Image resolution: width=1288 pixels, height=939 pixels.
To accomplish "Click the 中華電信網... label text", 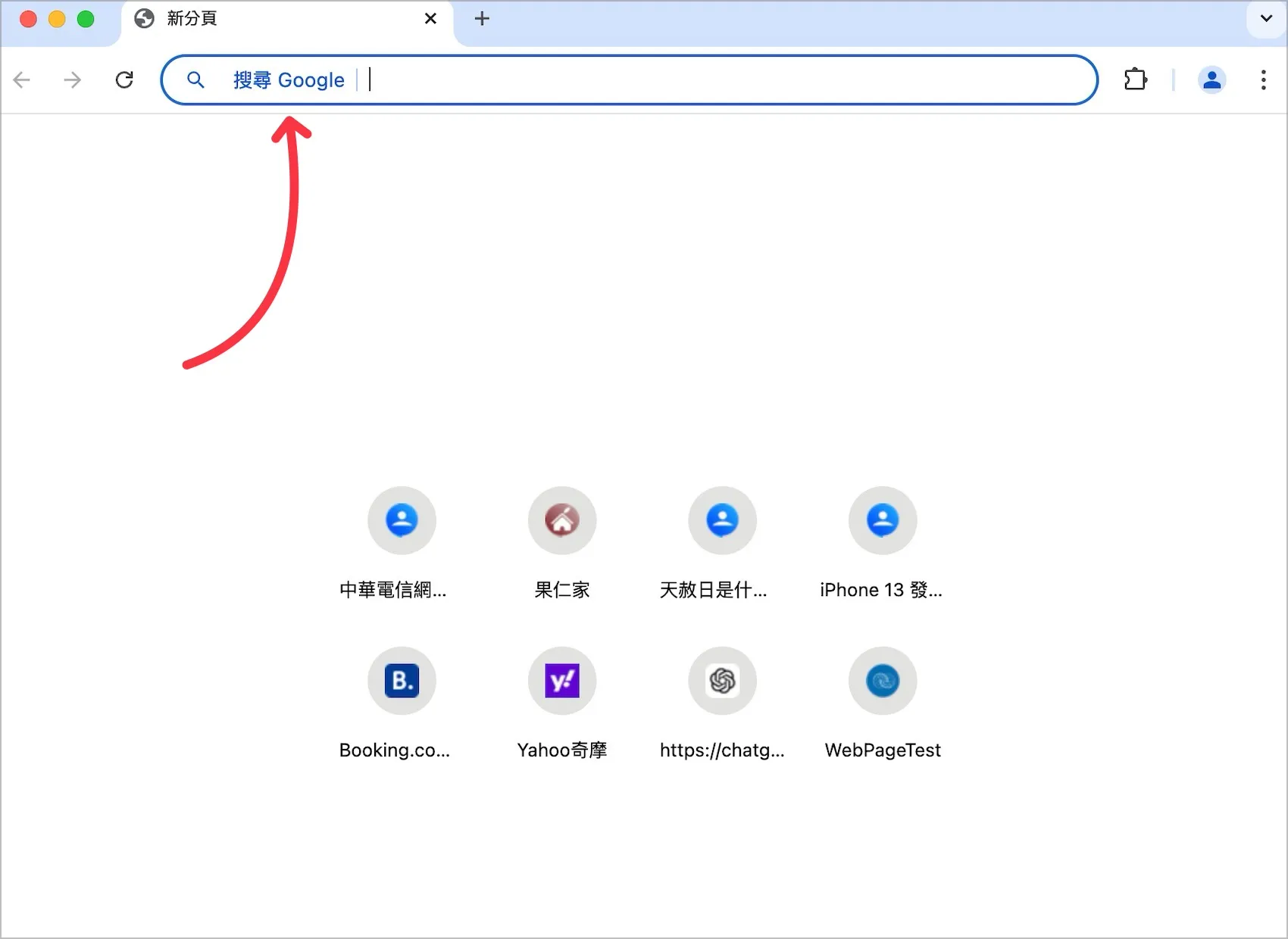I will pyautogui.click(x=393, y=590).
